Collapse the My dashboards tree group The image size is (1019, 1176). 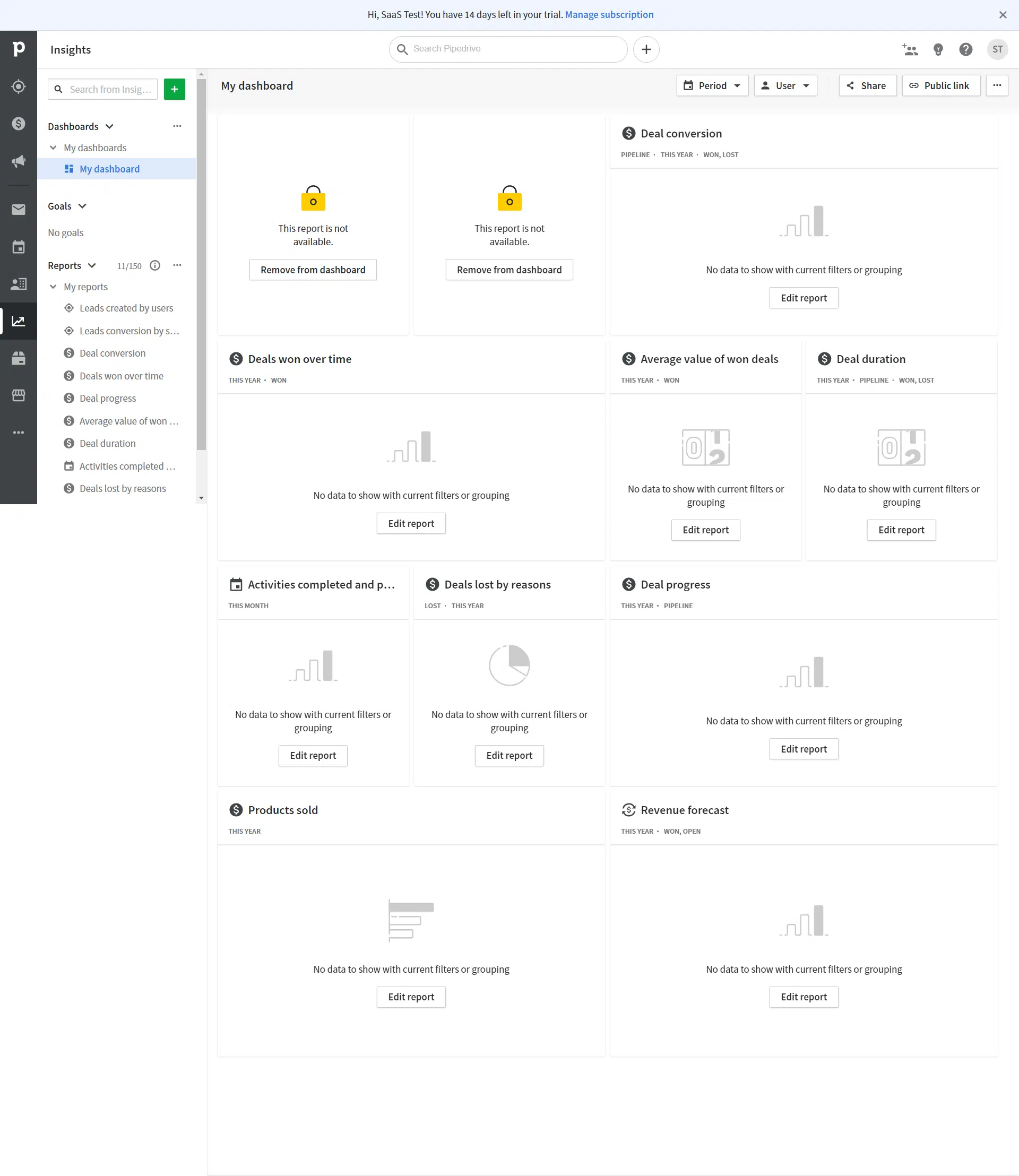click(54, 148)
